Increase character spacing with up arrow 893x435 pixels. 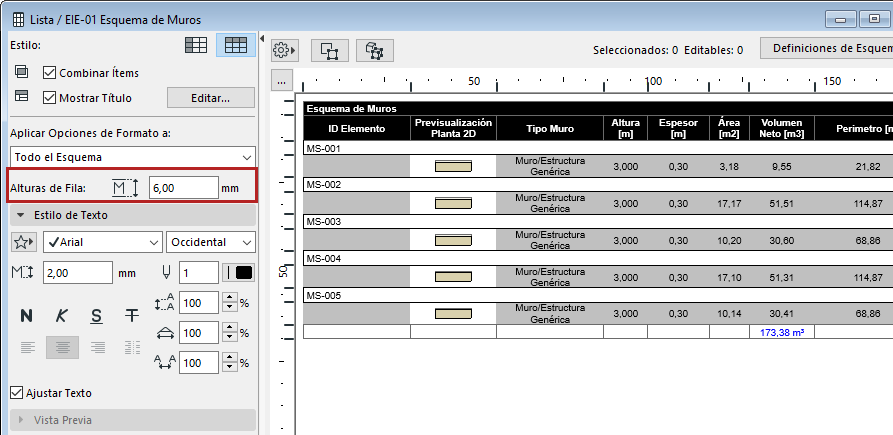tap(229, 357)
